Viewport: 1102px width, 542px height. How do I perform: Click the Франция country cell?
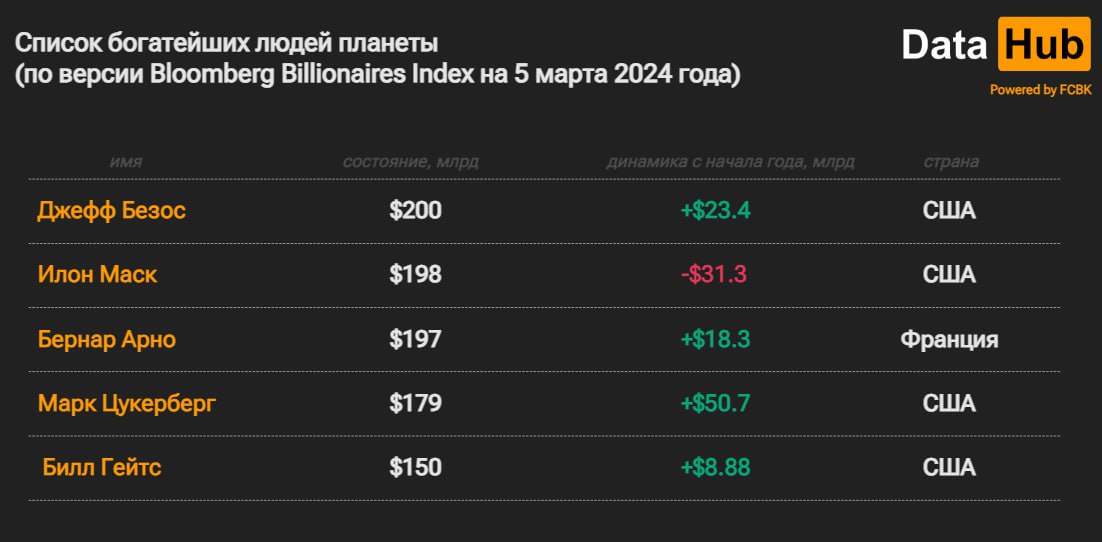pos(949,340)
